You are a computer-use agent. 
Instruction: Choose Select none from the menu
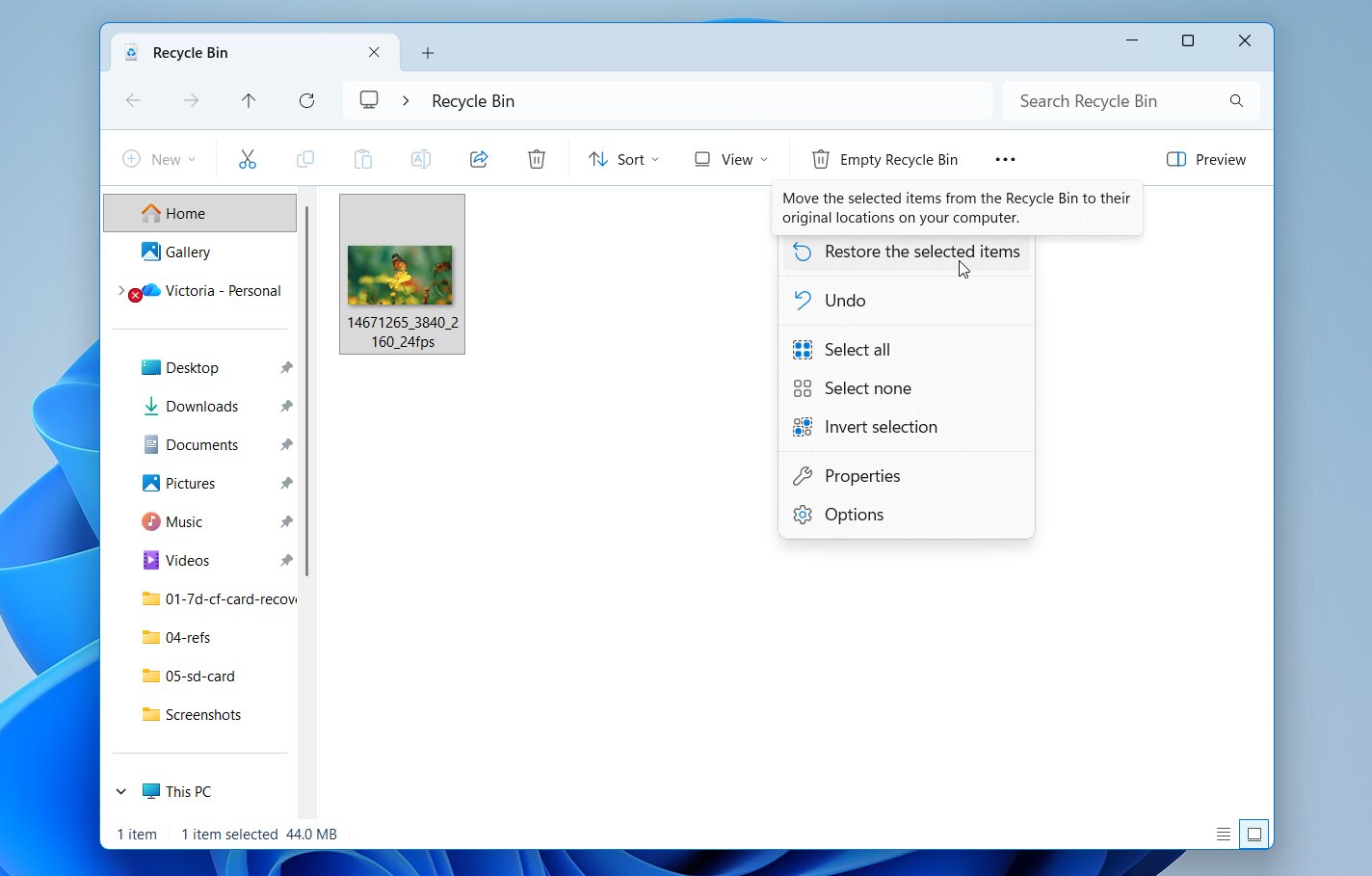(x=907, y=388)
